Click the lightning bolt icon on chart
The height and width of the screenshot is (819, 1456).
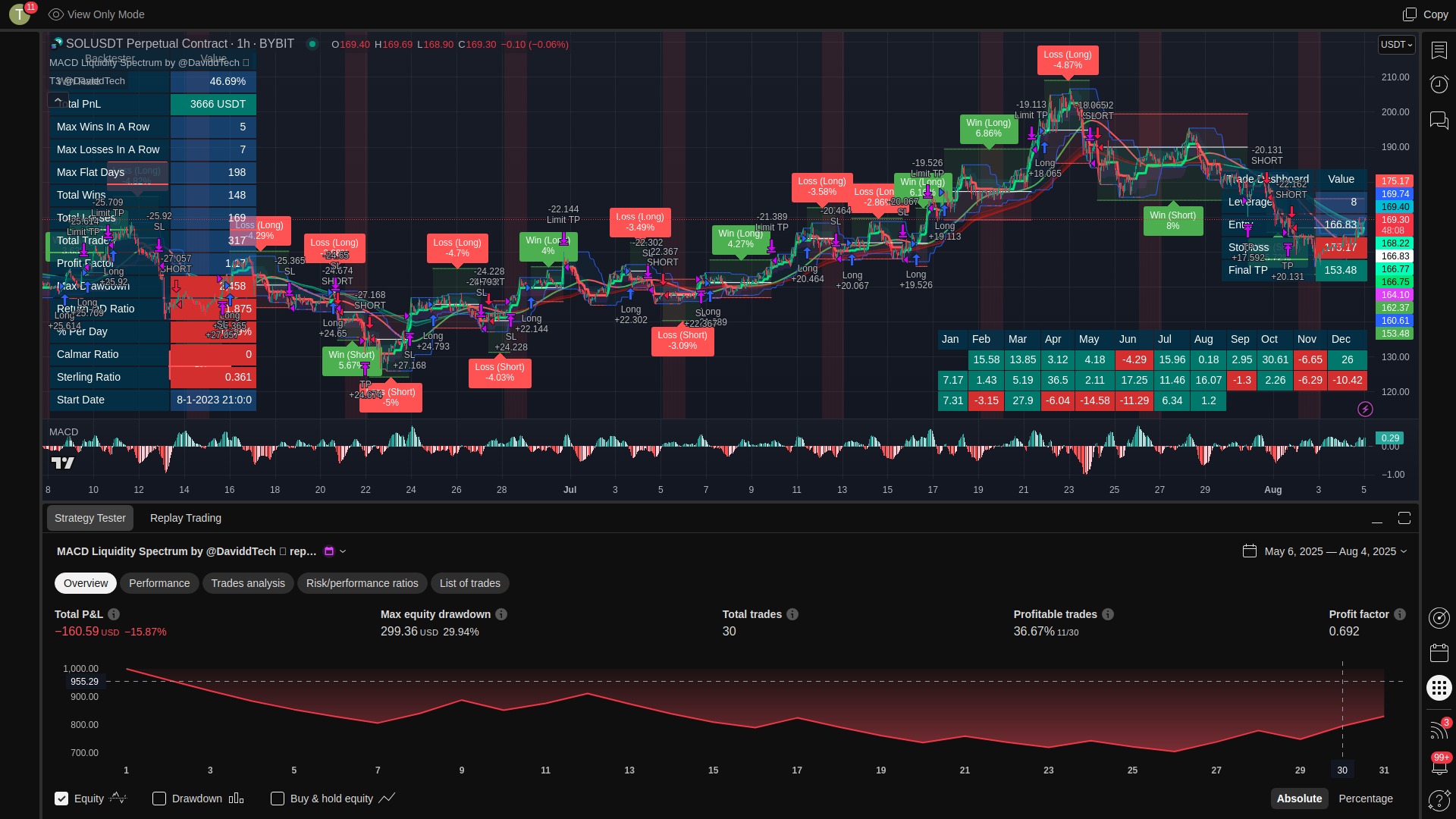pos(1365,409)
